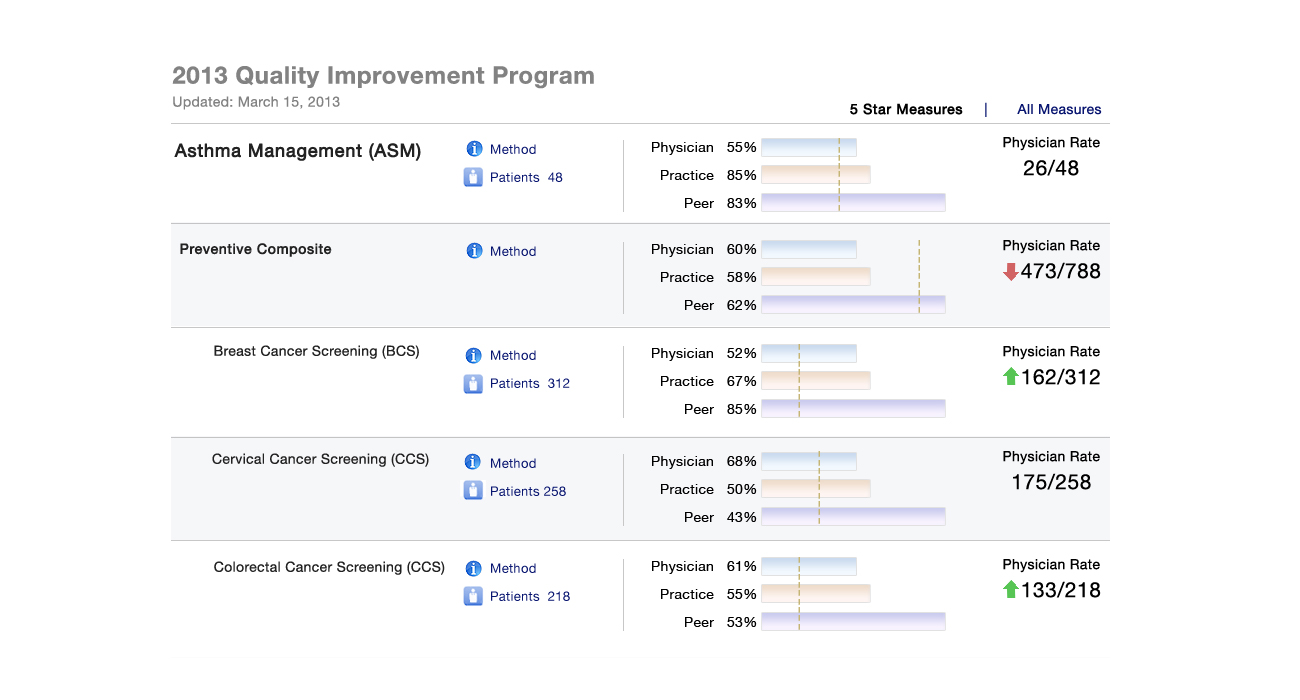Open Patients 48 link for Asthma Management
Viewport: 1300px width, 700px height.
(526, 177)
